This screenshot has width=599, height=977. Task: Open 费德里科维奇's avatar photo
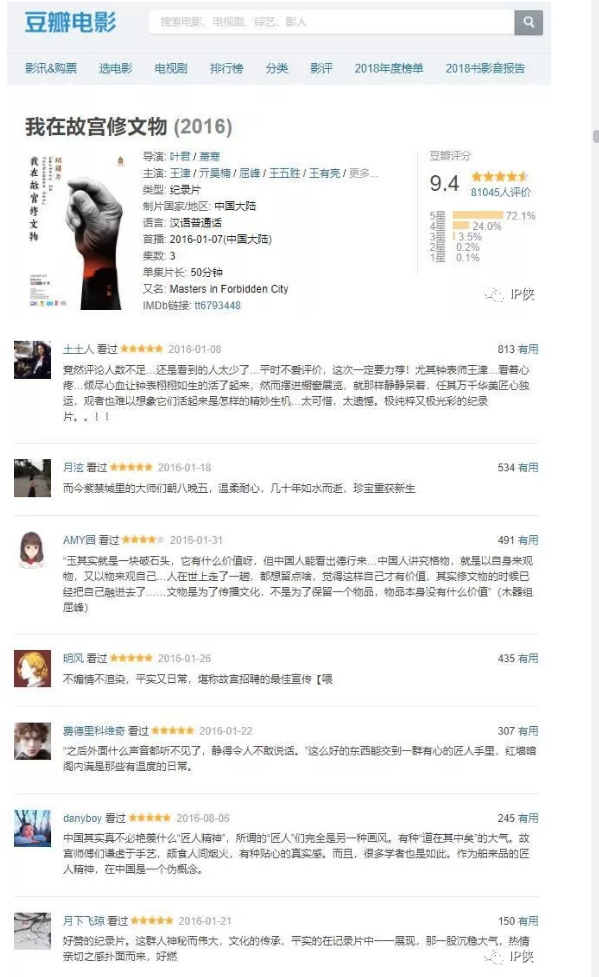point(32,741)
